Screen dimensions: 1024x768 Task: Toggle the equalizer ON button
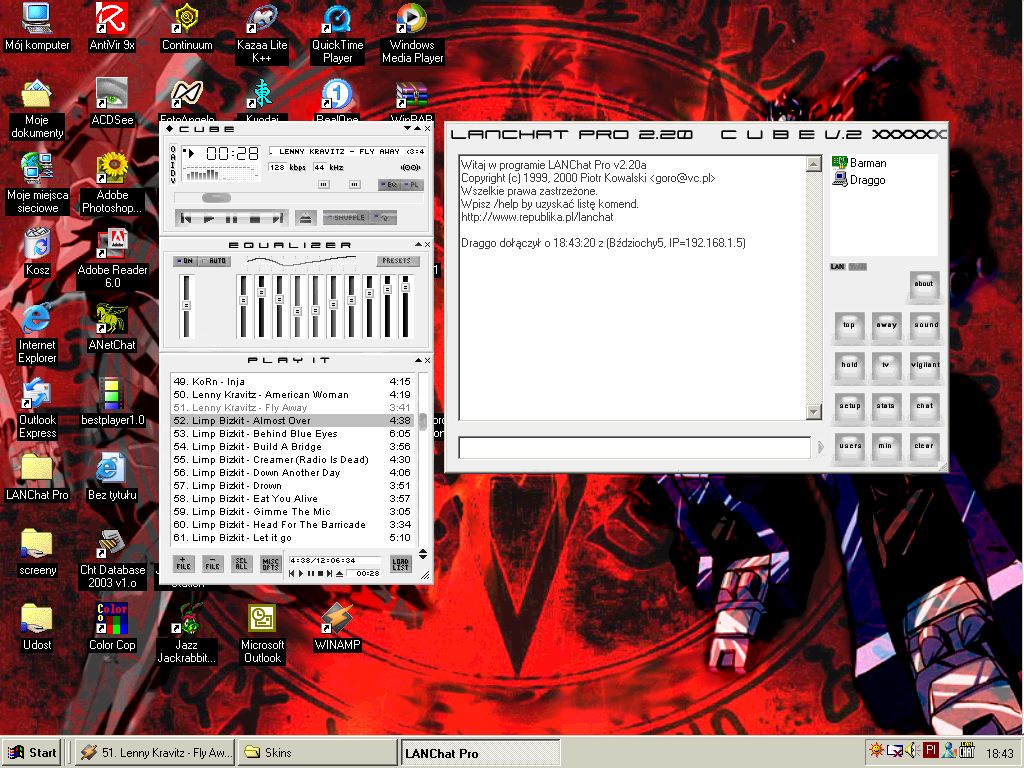pyautogui.click(x=185, y=261)
